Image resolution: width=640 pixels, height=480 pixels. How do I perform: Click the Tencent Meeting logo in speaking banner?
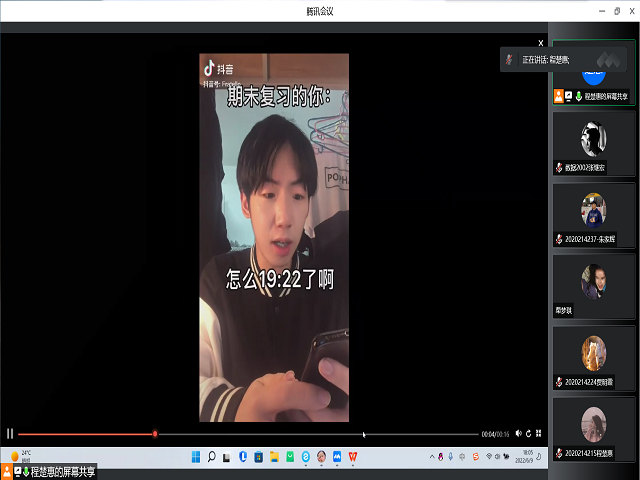point(609,60)
